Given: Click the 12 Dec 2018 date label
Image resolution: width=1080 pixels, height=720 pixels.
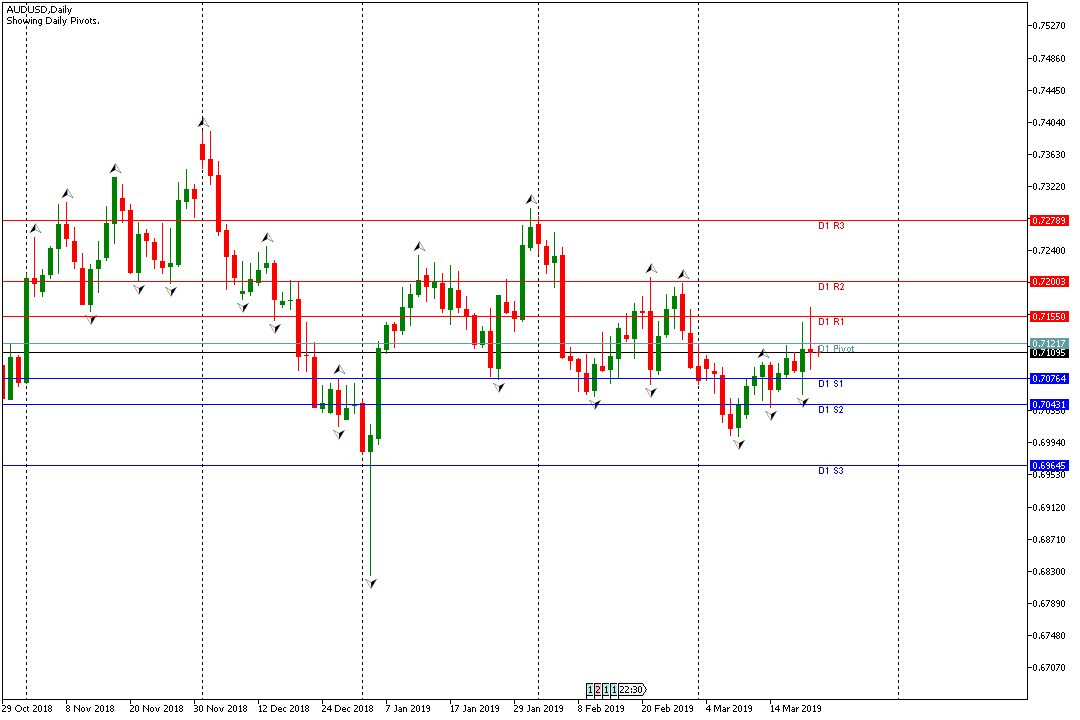Looking at the screenshot, I should click(x=284, y=708).
